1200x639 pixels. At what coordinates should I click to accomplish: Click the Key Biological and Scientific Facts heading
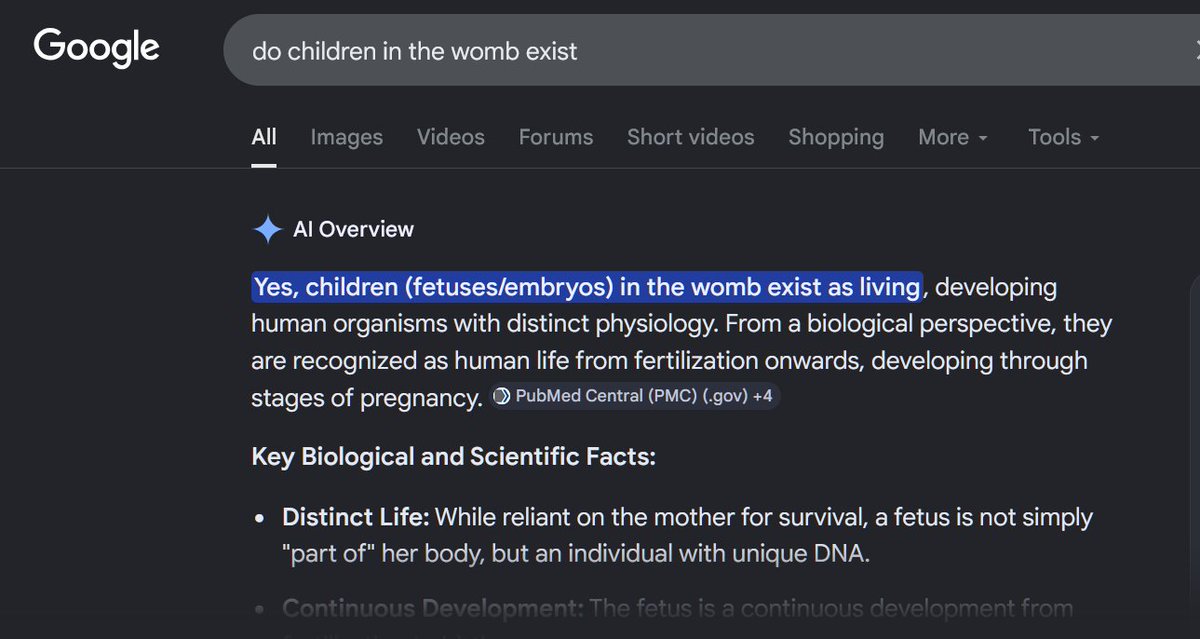coord(453,457)
